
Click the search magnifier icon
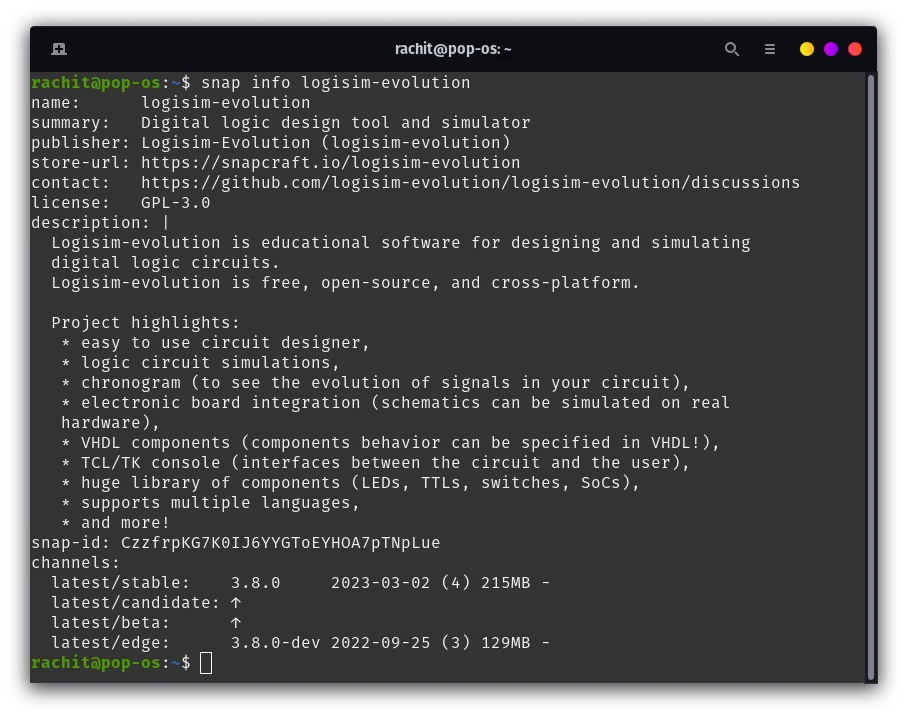[732, 49]
